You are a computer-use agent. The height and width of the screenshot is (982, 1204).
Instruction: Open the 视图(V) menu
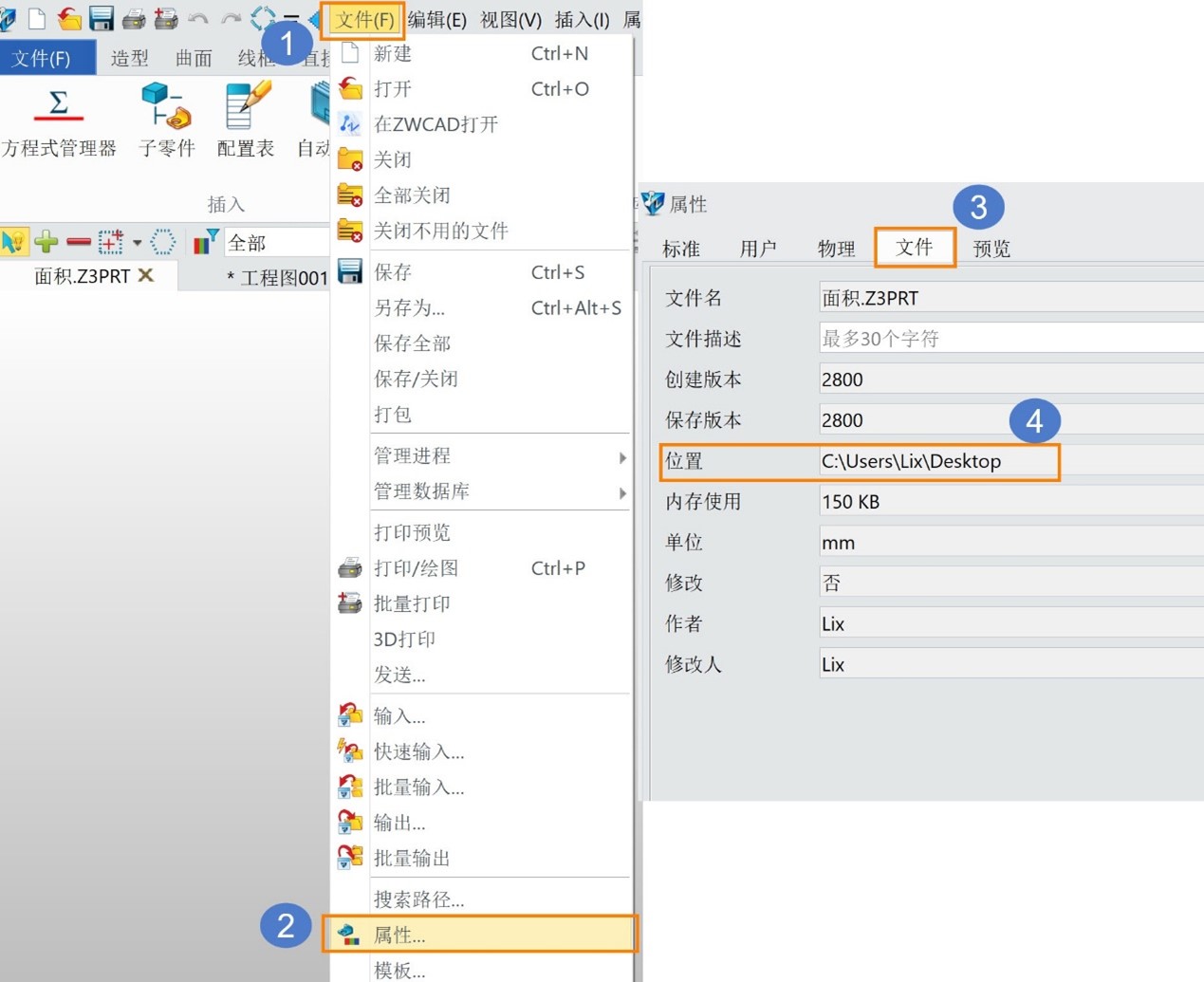click(x=511, y=20)
